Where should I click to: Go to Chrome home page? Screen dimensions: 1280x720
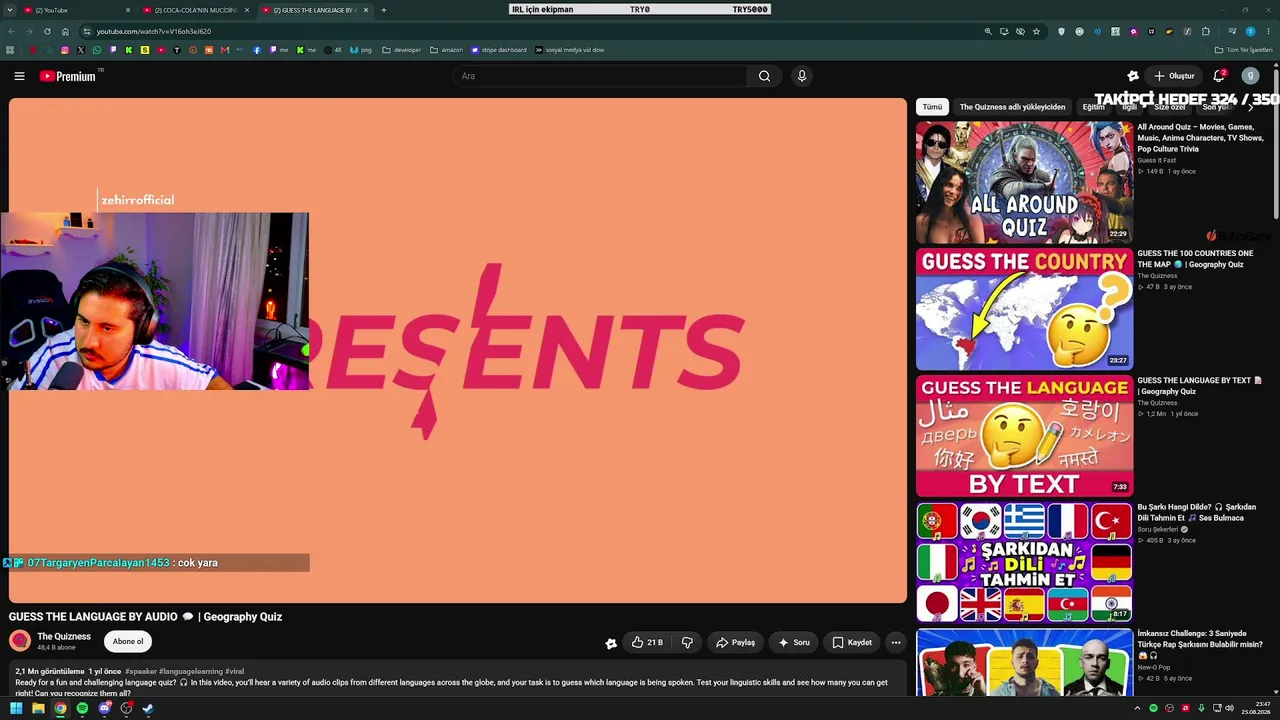click(65, 31)
